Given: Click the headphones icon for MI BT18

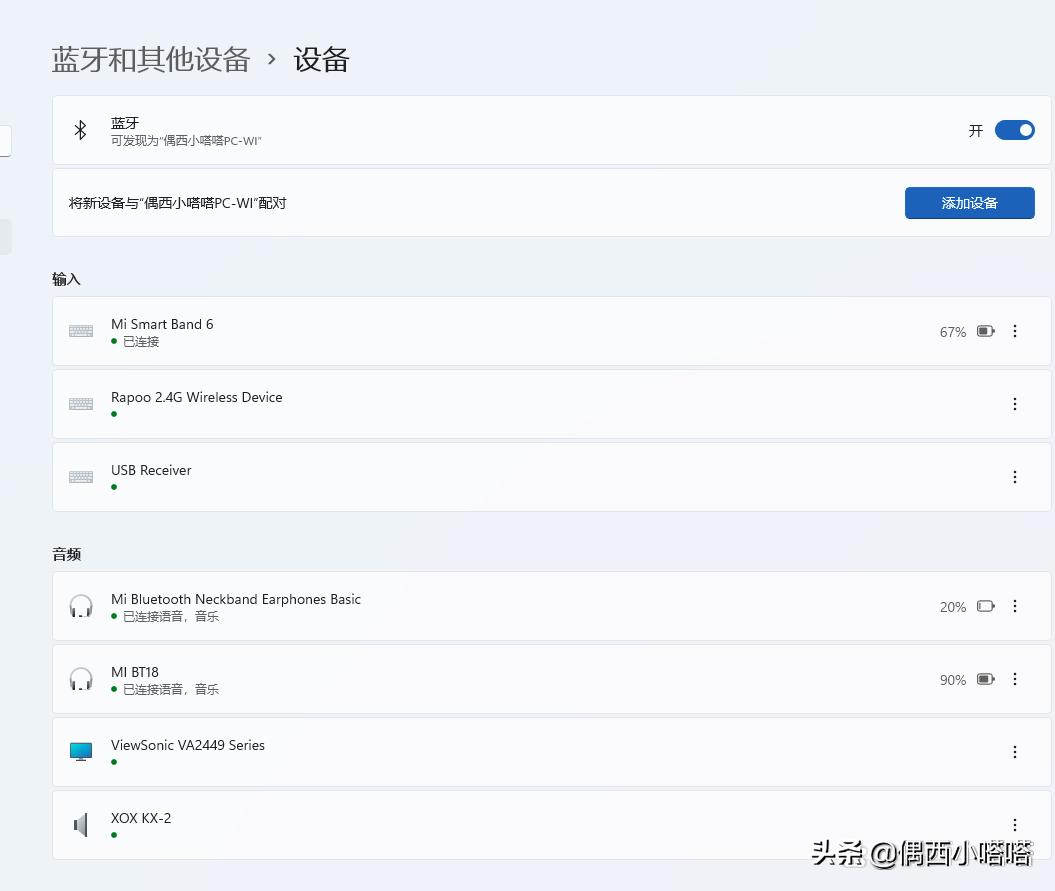Looking at the screenshot, I should [x=80, y=679].
